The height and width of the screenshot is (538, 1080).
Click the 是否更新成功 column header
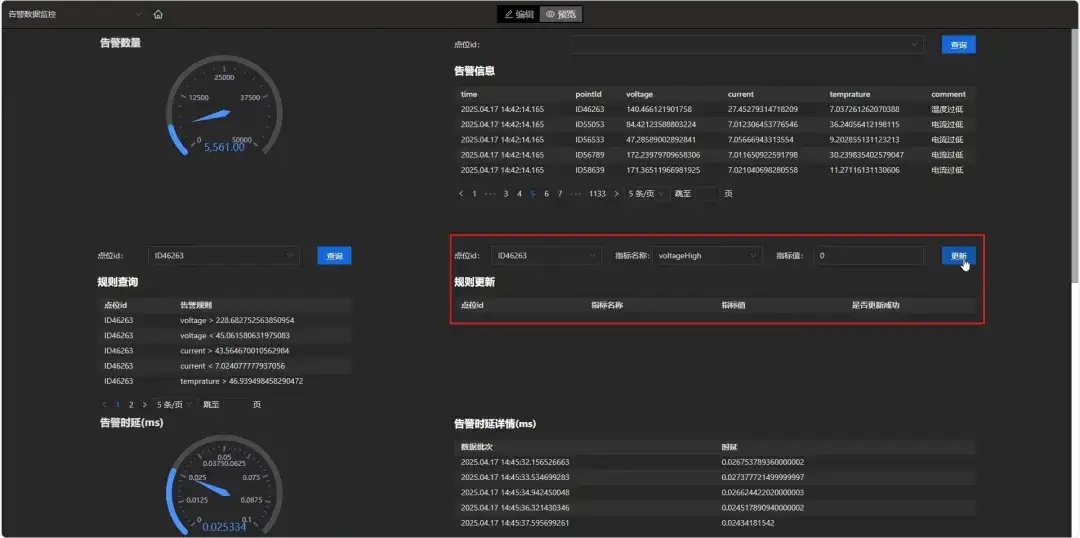pos(875,305)
